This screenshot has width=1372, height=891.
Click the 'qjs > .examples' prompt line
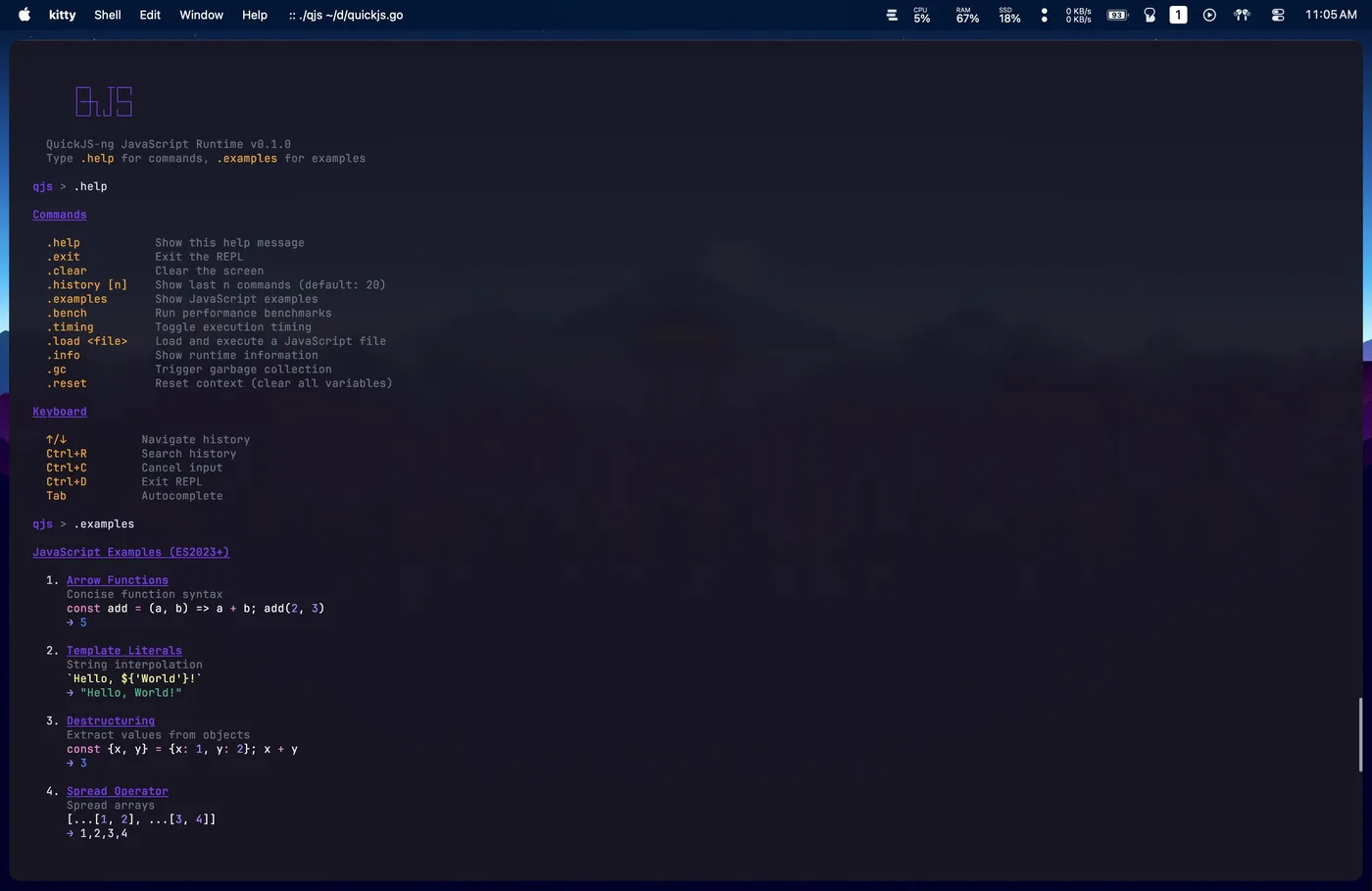pos(83,524)
